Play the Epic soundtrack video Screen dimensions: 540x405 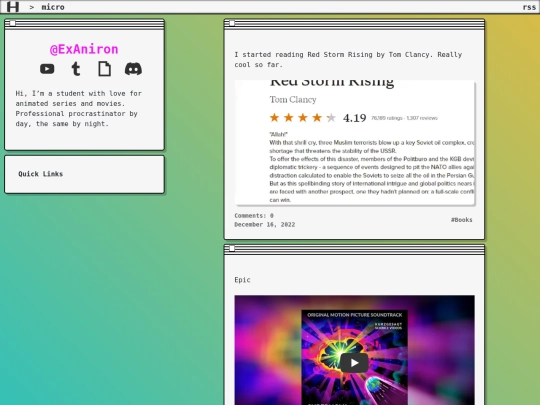pos(354,363)
